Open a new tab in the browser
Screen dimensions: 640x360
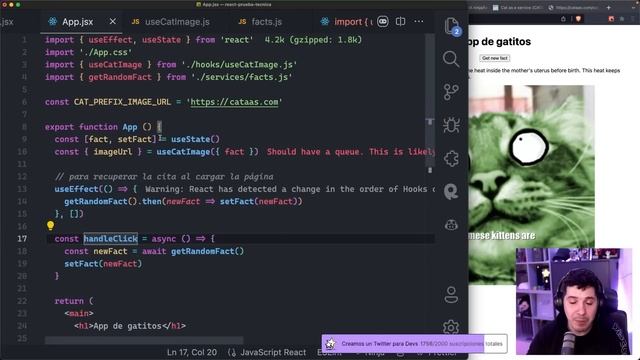609,7
